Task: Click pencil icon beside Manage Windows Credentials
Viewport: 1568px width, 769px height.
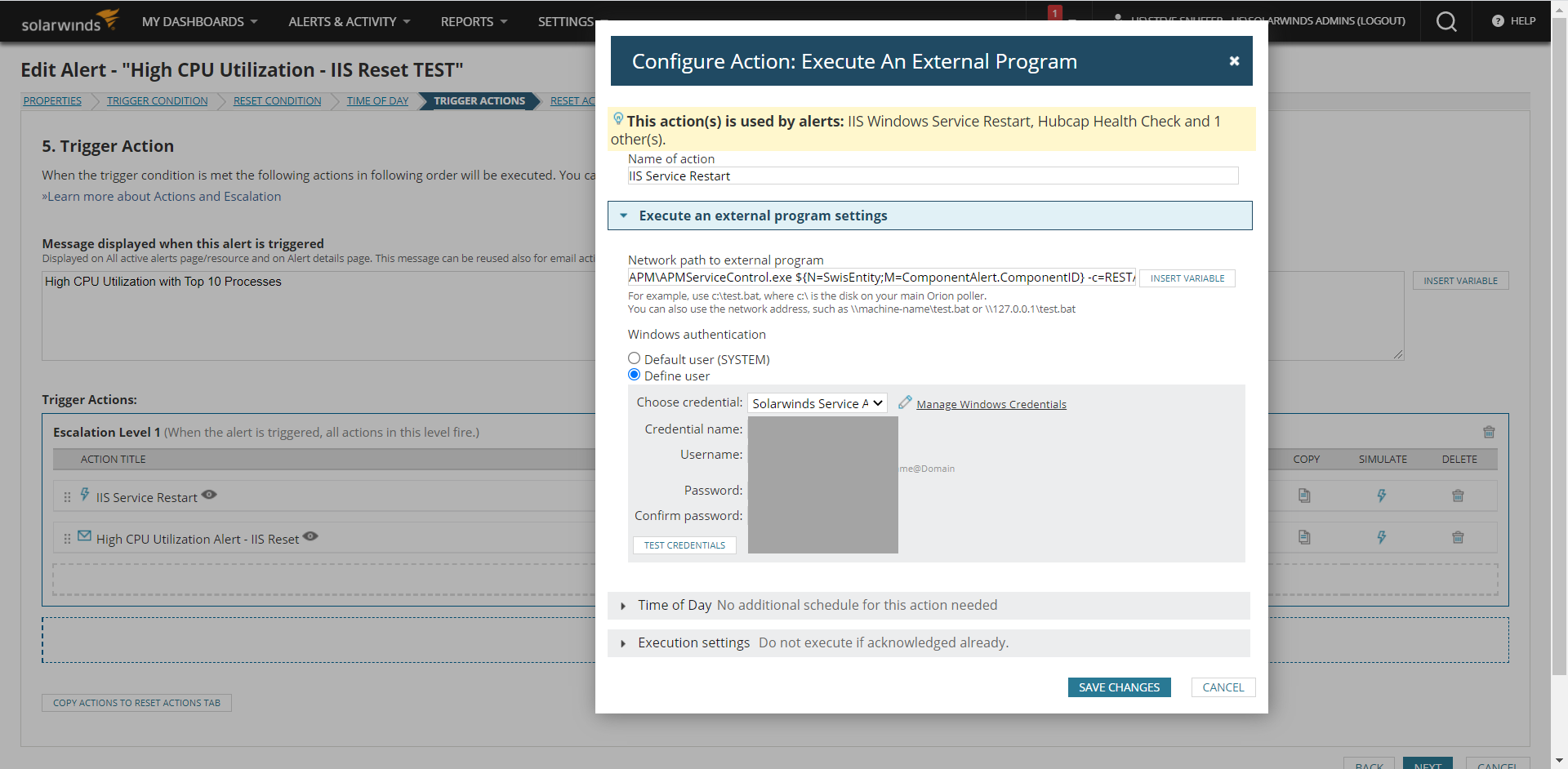Action: pyautogui.click(x=905, y=402)
